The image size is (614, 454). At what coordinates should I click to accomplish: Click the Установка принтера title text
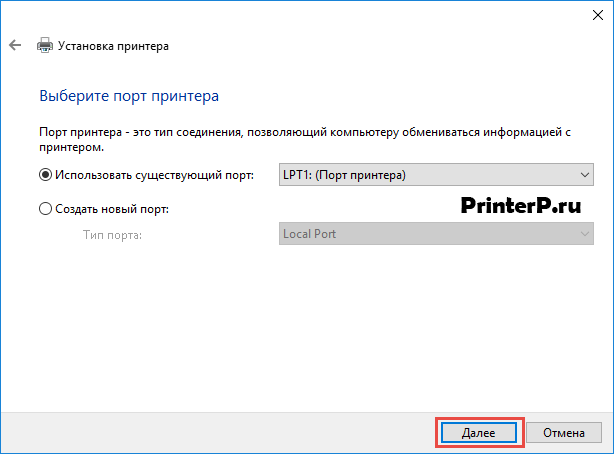coord(114,46)
